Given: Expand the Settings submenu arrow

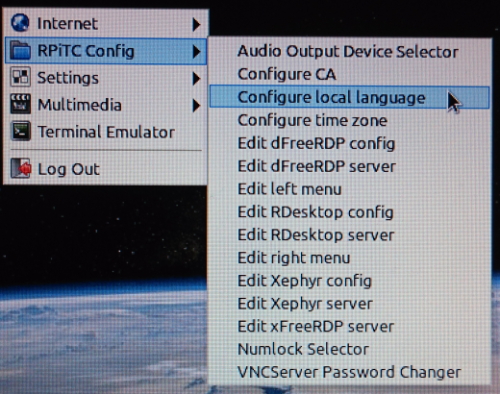Looking at the screenshot, I should [x=196, y=79].
